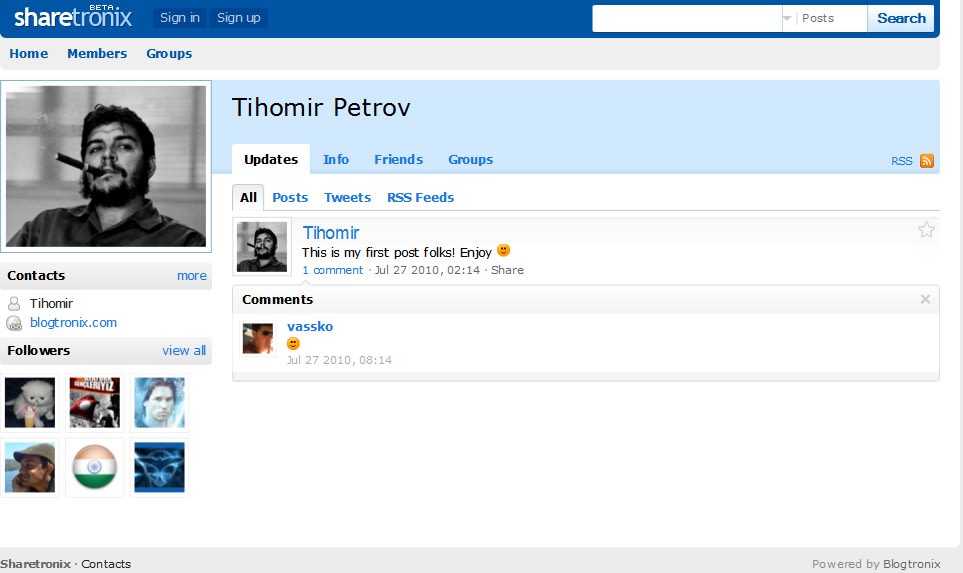
Task: Click Tihomir's avatar beside the post
Action: click(x=262, y=247)
